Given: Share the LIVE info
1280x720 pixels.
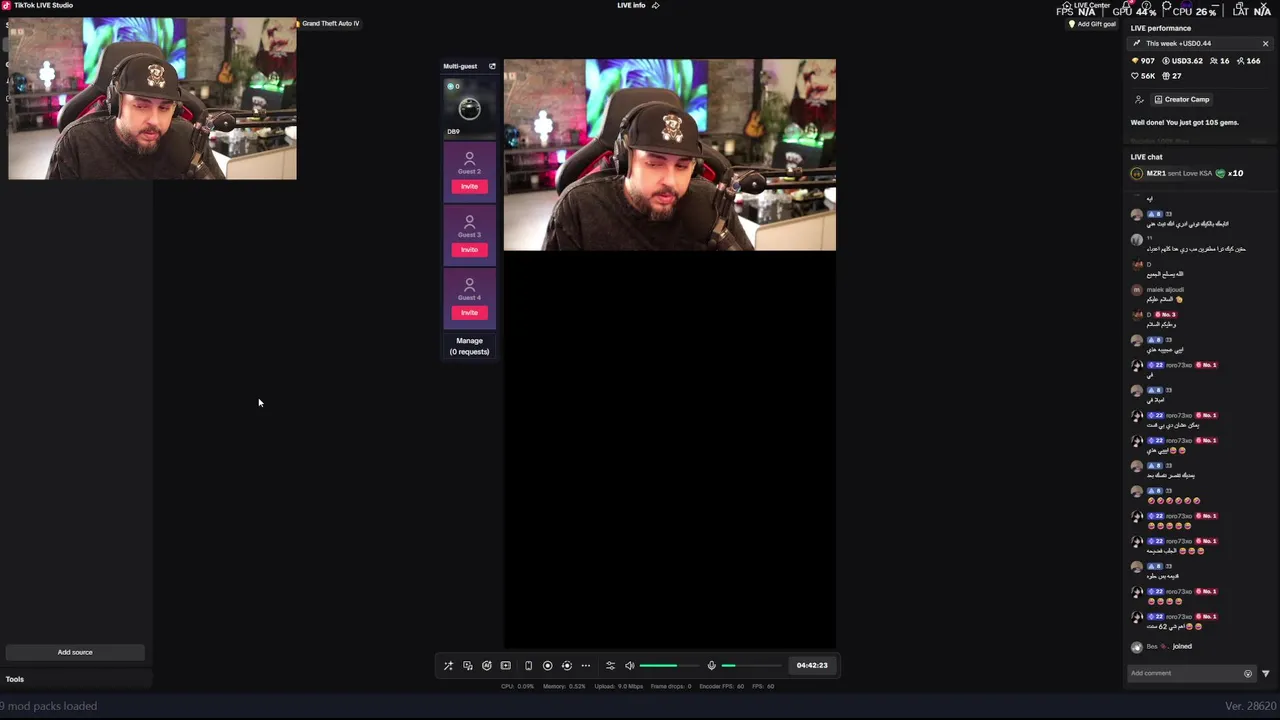Looking at the screenshot, I should [x=656, y=5].
